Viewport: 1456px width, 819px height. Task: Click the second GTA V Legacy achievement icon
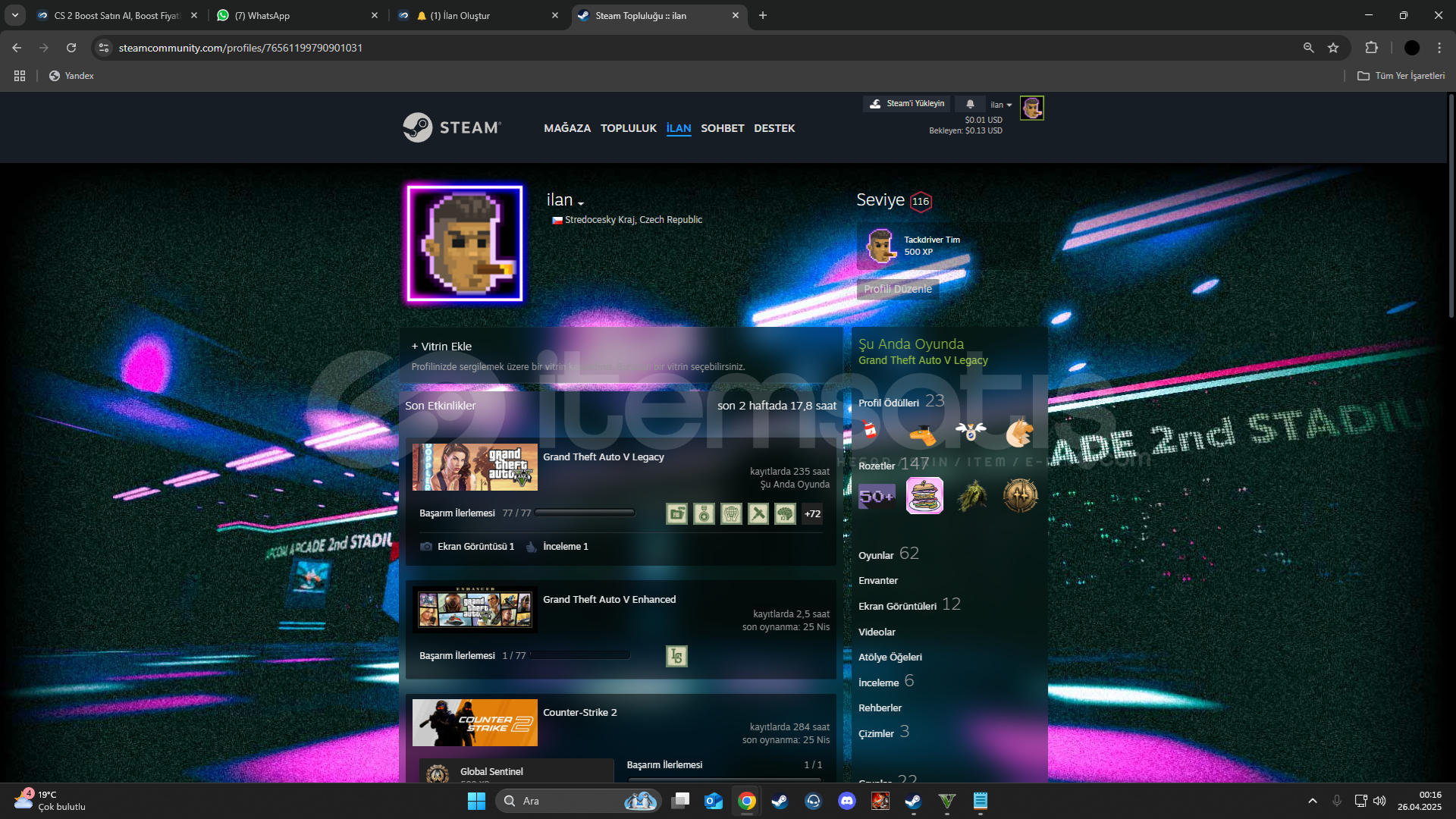(704, 513)
